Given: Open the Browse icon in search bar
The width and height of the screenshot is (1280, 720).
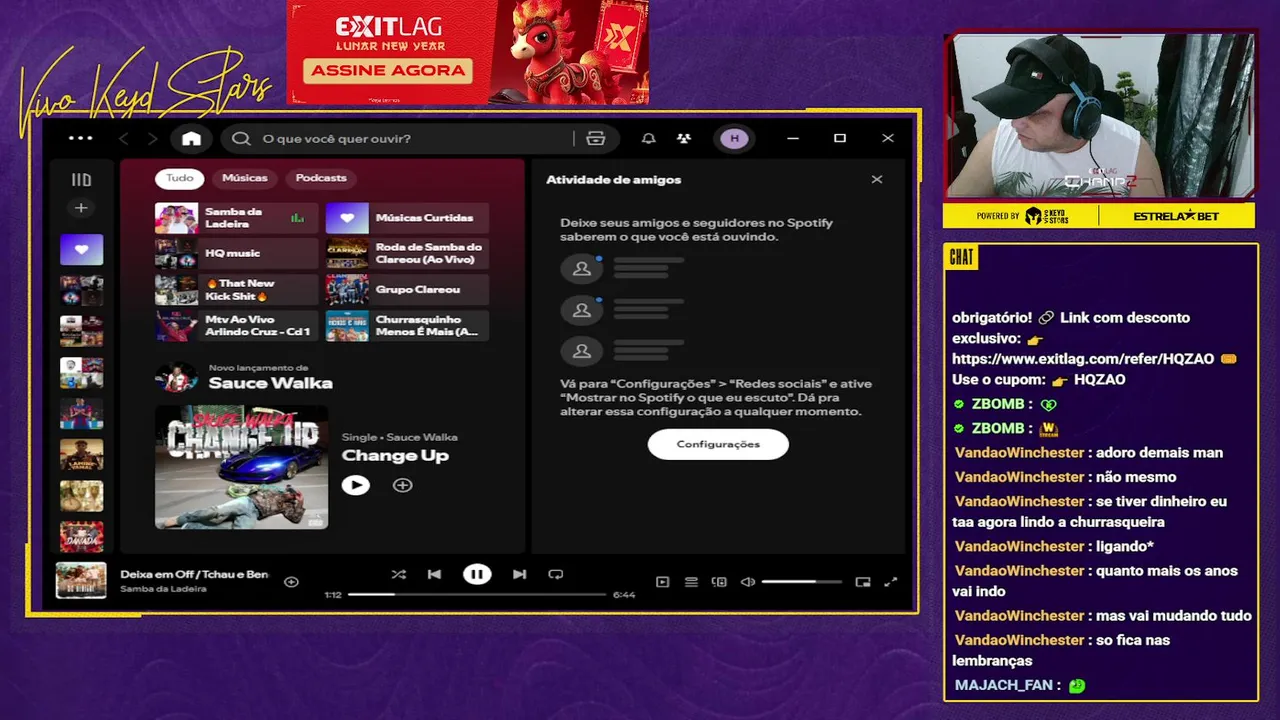Looking at the screenshot, I should coord(596,138).
